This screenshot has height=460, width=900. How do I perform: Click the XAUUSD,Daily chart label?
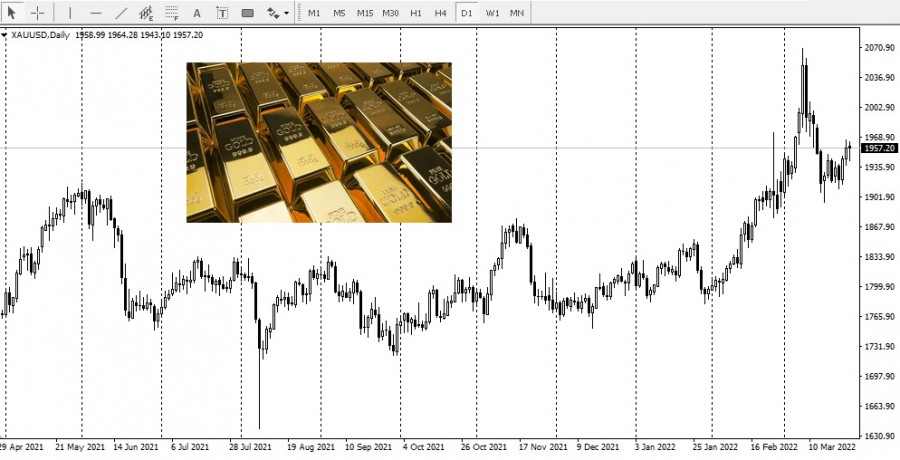tap(40, 35)
